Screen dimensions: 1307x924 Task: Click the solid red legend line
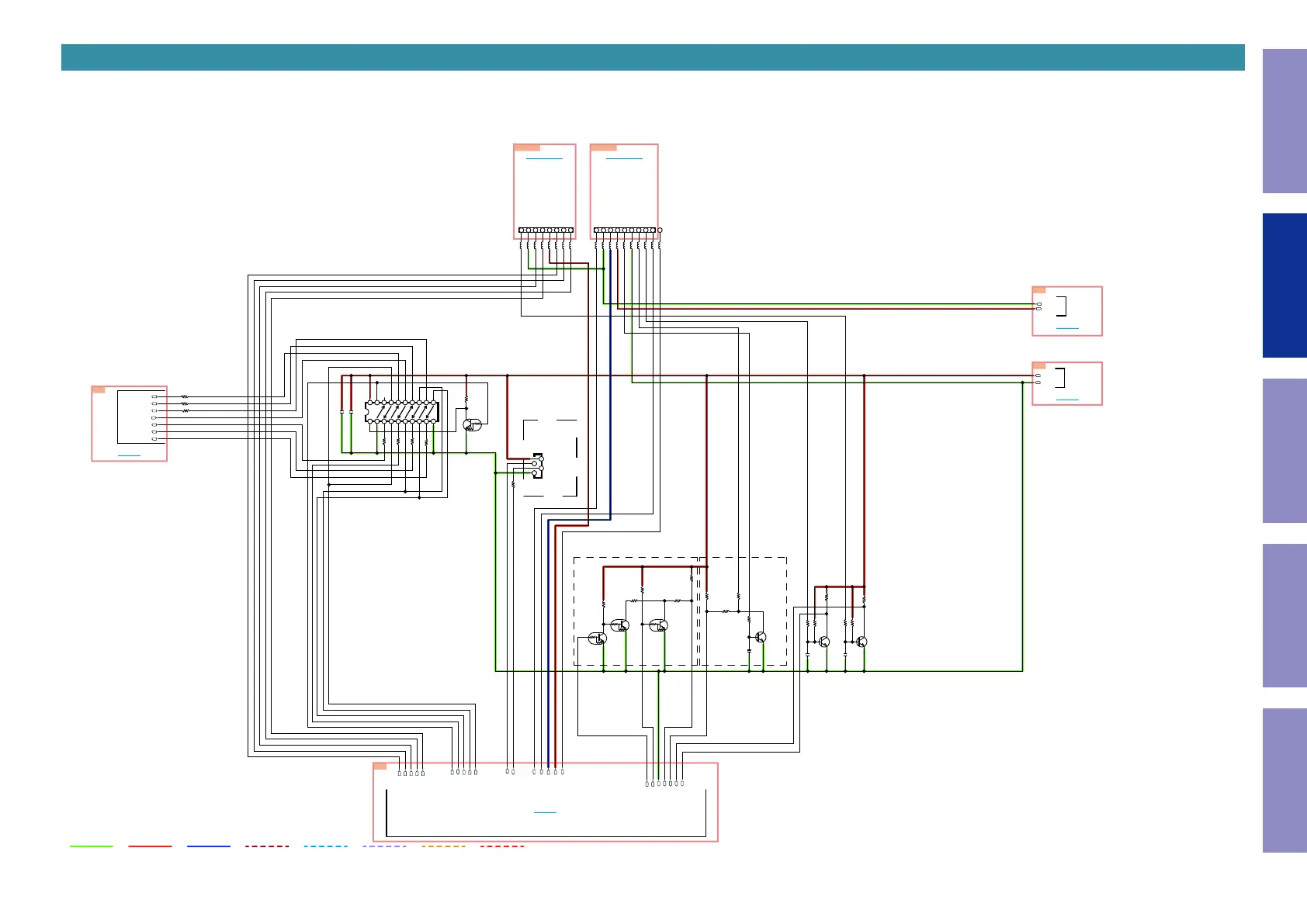[x=150, y=846]
